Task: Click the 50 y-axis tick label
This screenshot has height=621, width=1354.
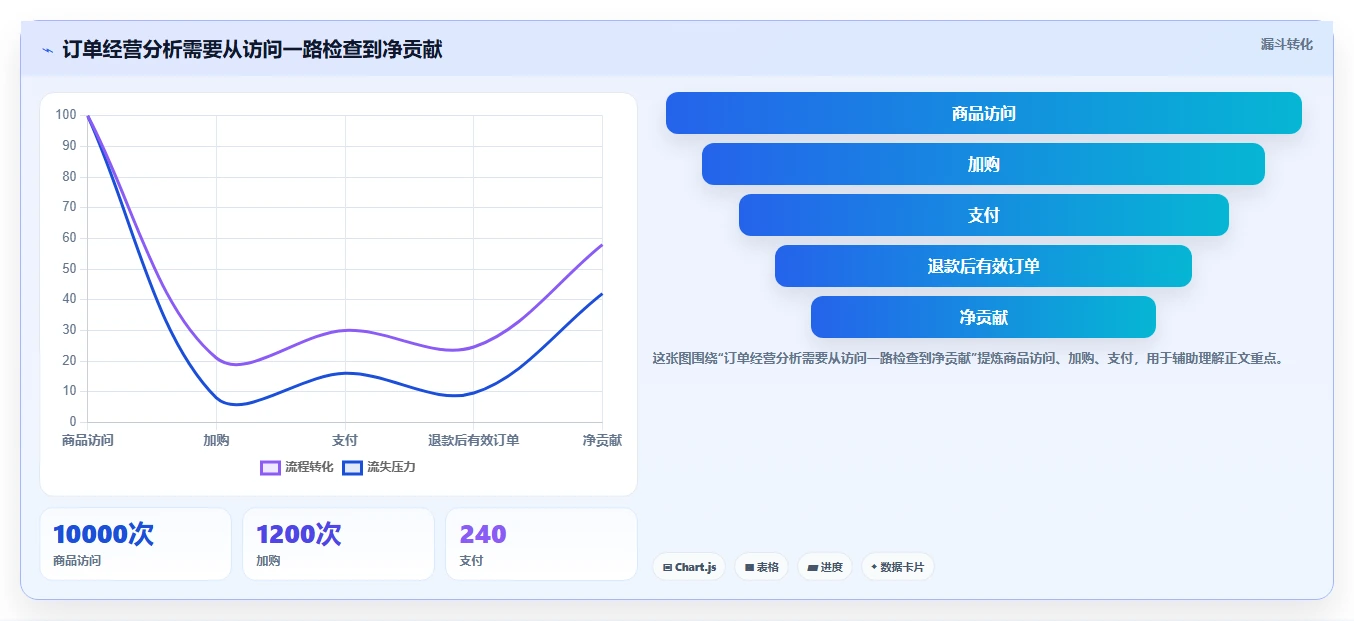Action: tap(69, 269)
